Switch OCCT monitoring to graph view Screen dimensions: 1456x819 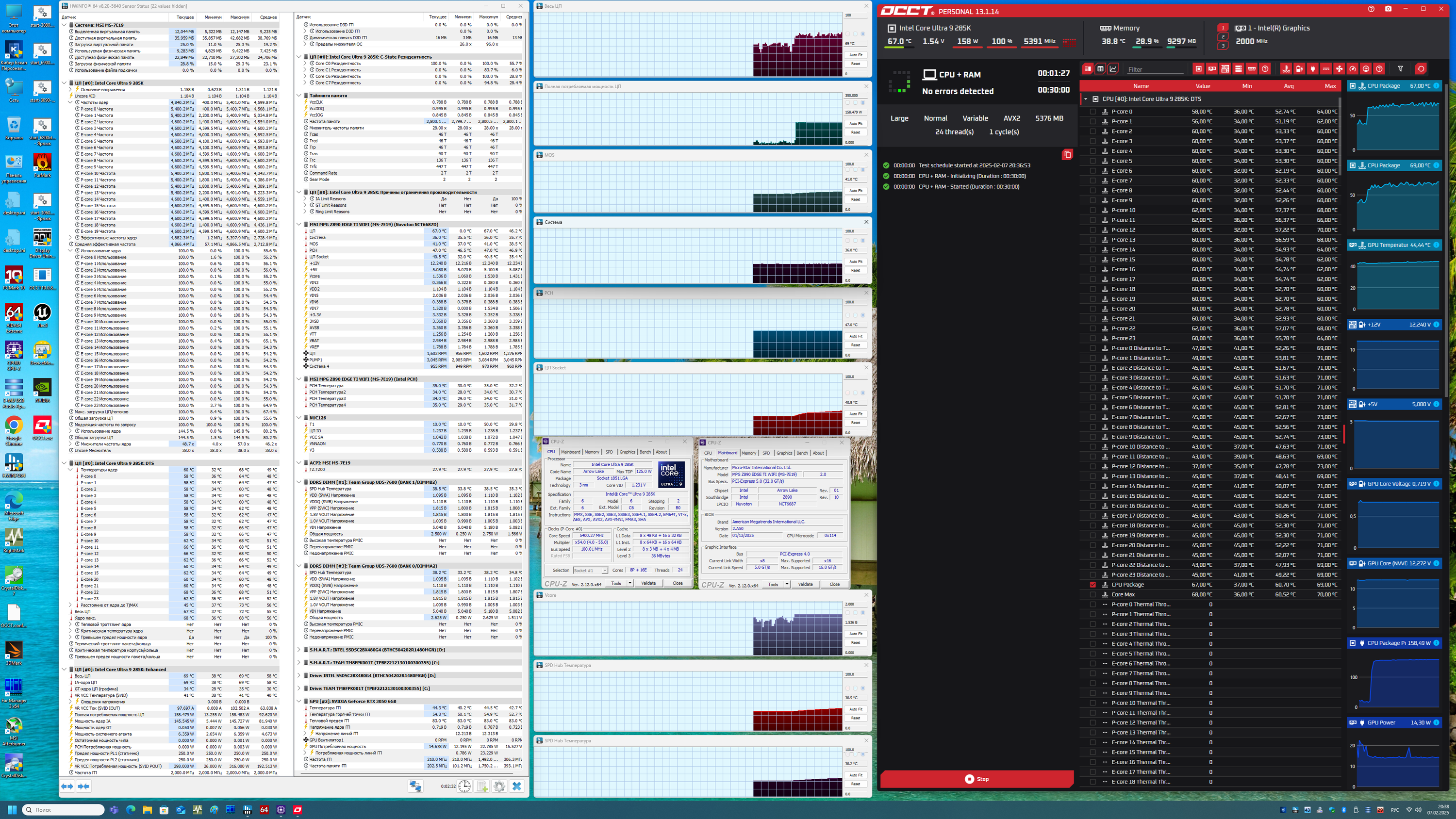click(1113, 69)
